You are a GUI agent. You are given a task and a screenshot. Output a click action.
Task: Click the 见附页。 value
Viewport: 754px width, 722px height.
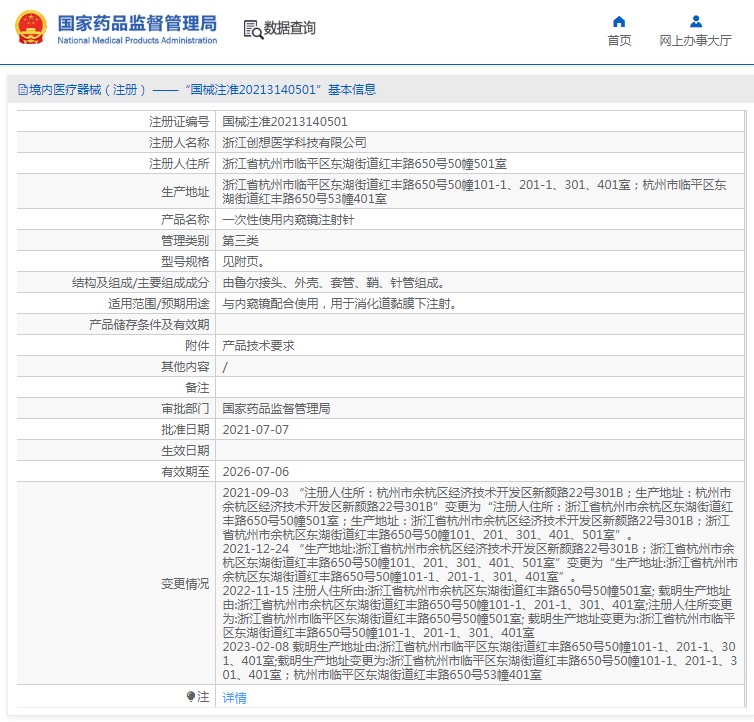point(243,262)
